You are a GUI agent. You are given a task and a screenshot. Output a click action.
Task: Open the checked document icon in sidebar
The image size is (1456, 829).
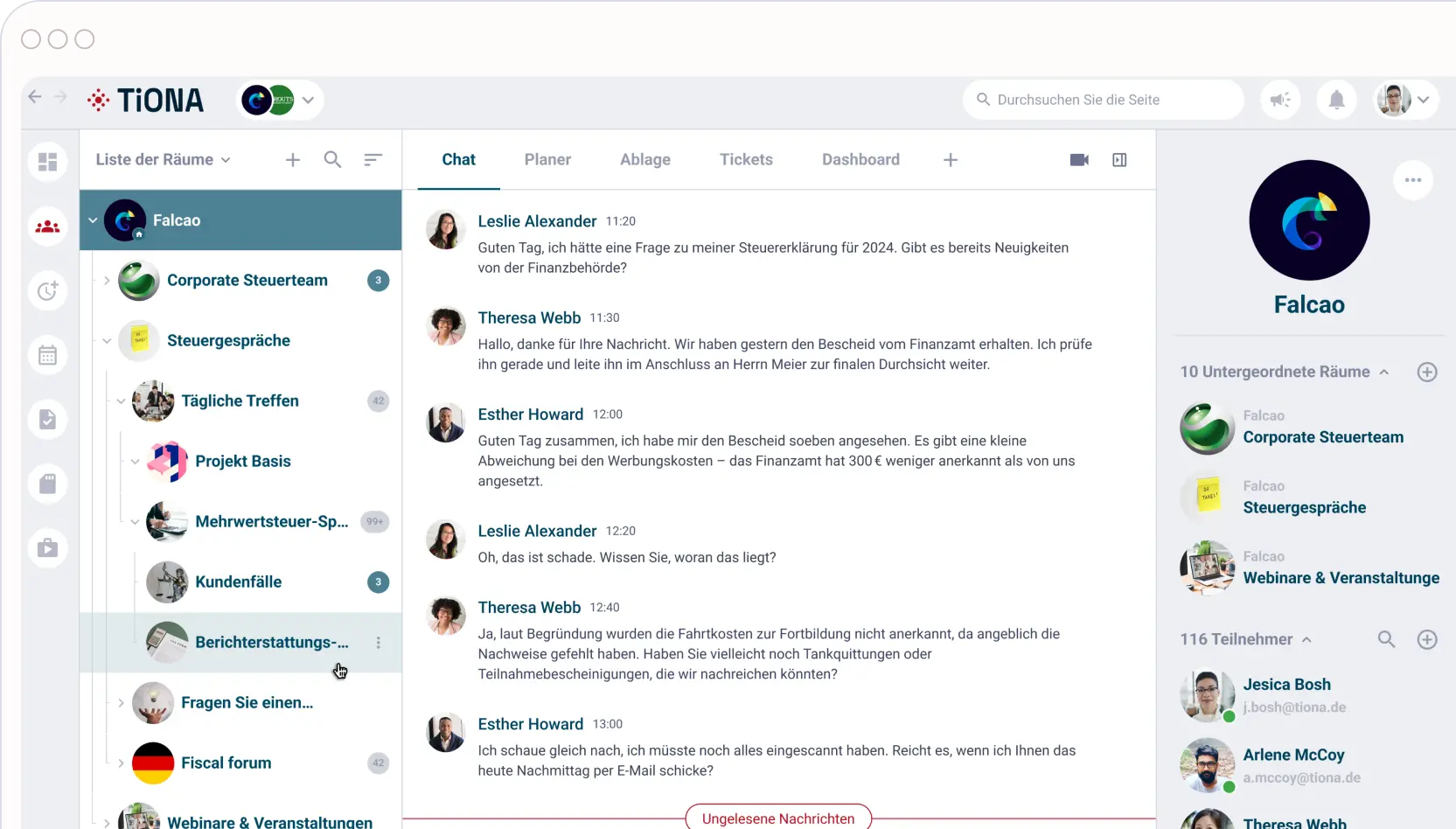pyautogui.click(x=48, y=419)
